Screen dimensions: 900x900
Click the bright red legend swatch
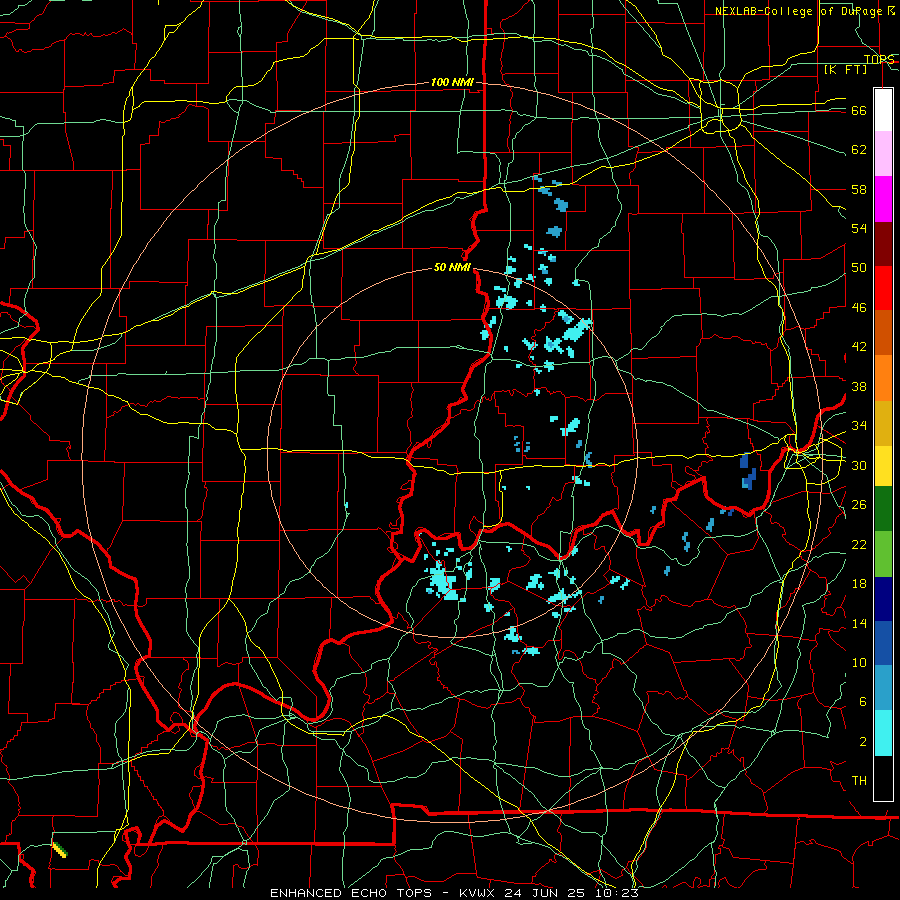pos(883,288)
